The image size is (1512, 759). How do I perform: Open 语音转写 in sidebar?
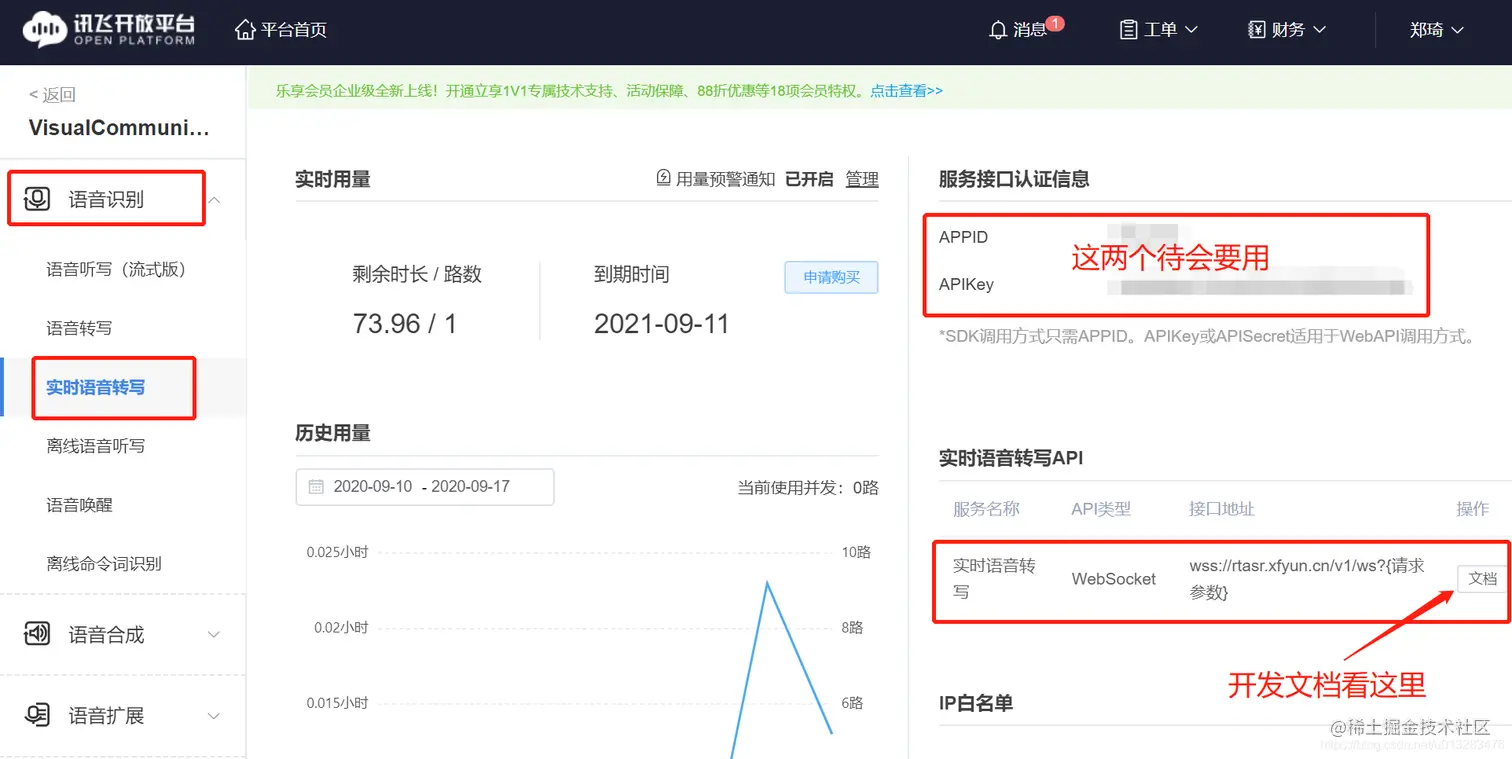[x=79, y=328]
